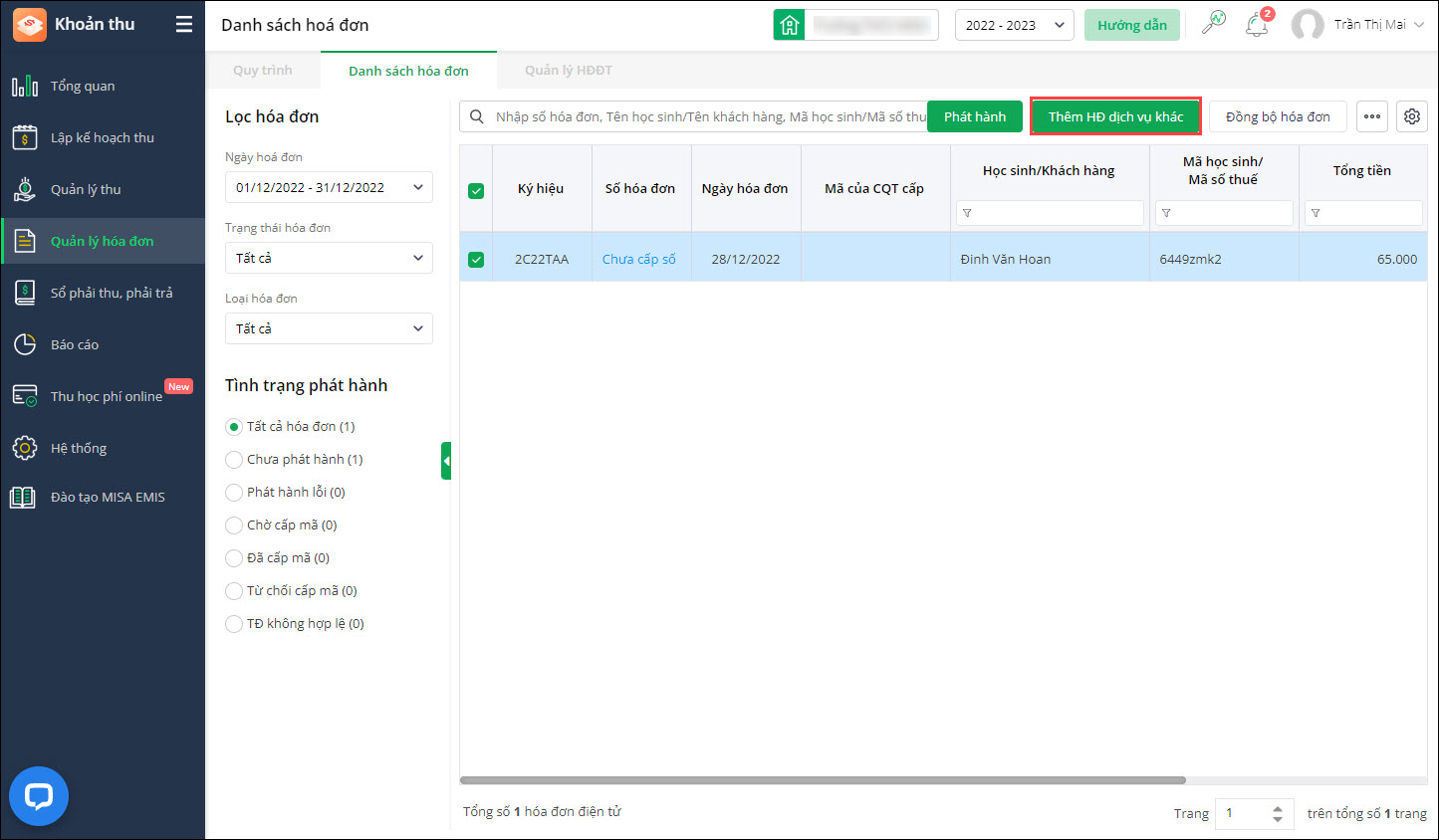Click the Phát hành button
The width and height of the screenshot is (1439, 840).
coord(975,116)
